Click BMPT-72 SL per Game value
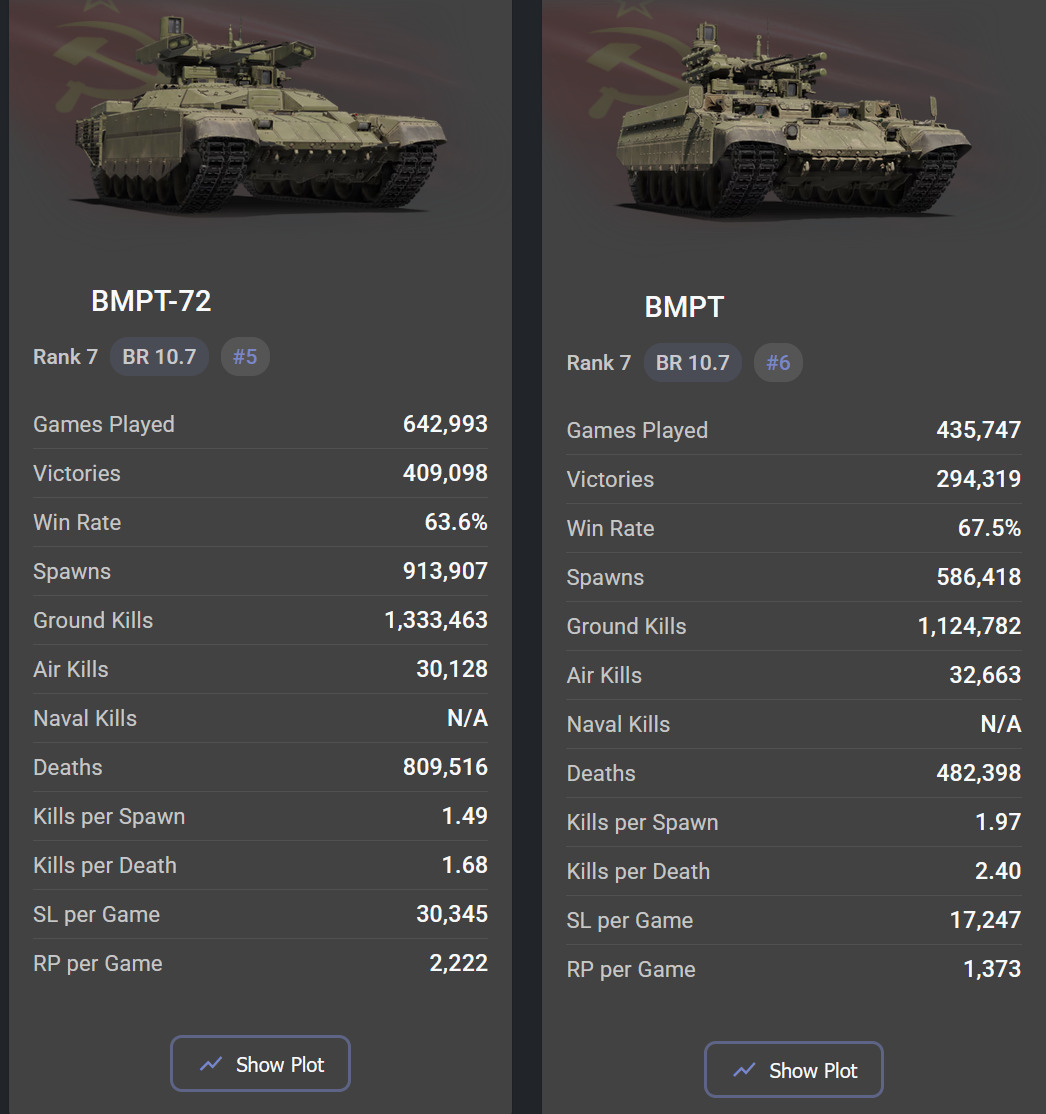1046x1114 pixels. pyautogui.click(x=452, y=914)
